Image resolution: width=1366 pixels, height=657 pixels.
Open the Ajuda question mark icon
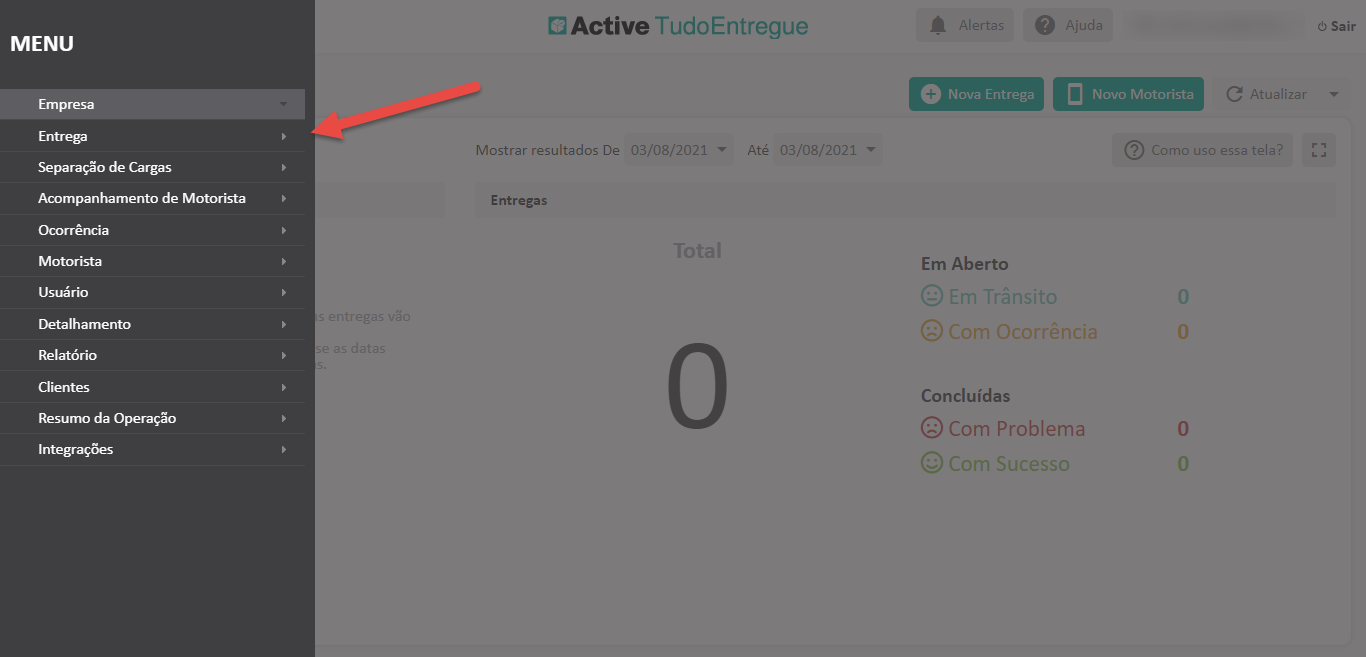1045,25
